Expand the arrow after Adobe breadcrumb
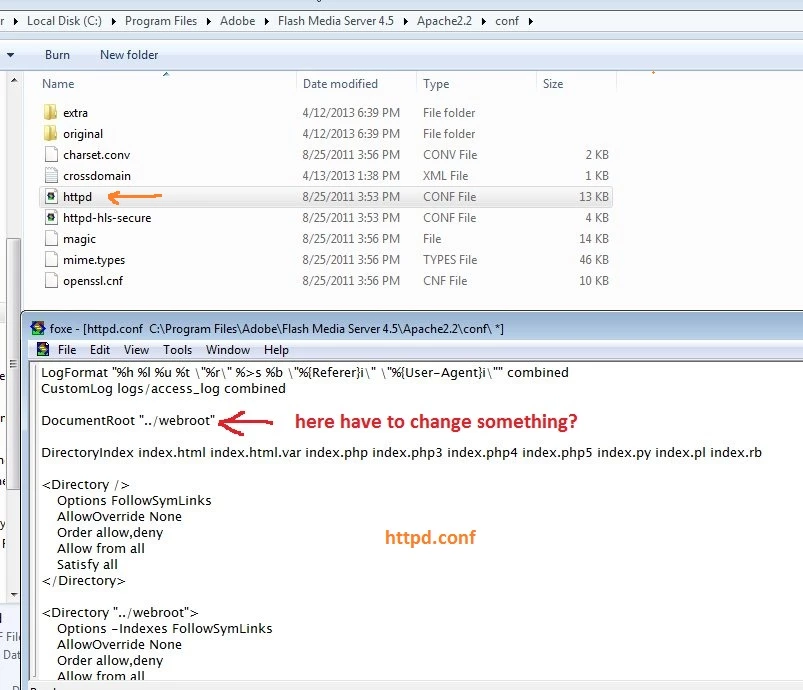 266,21
